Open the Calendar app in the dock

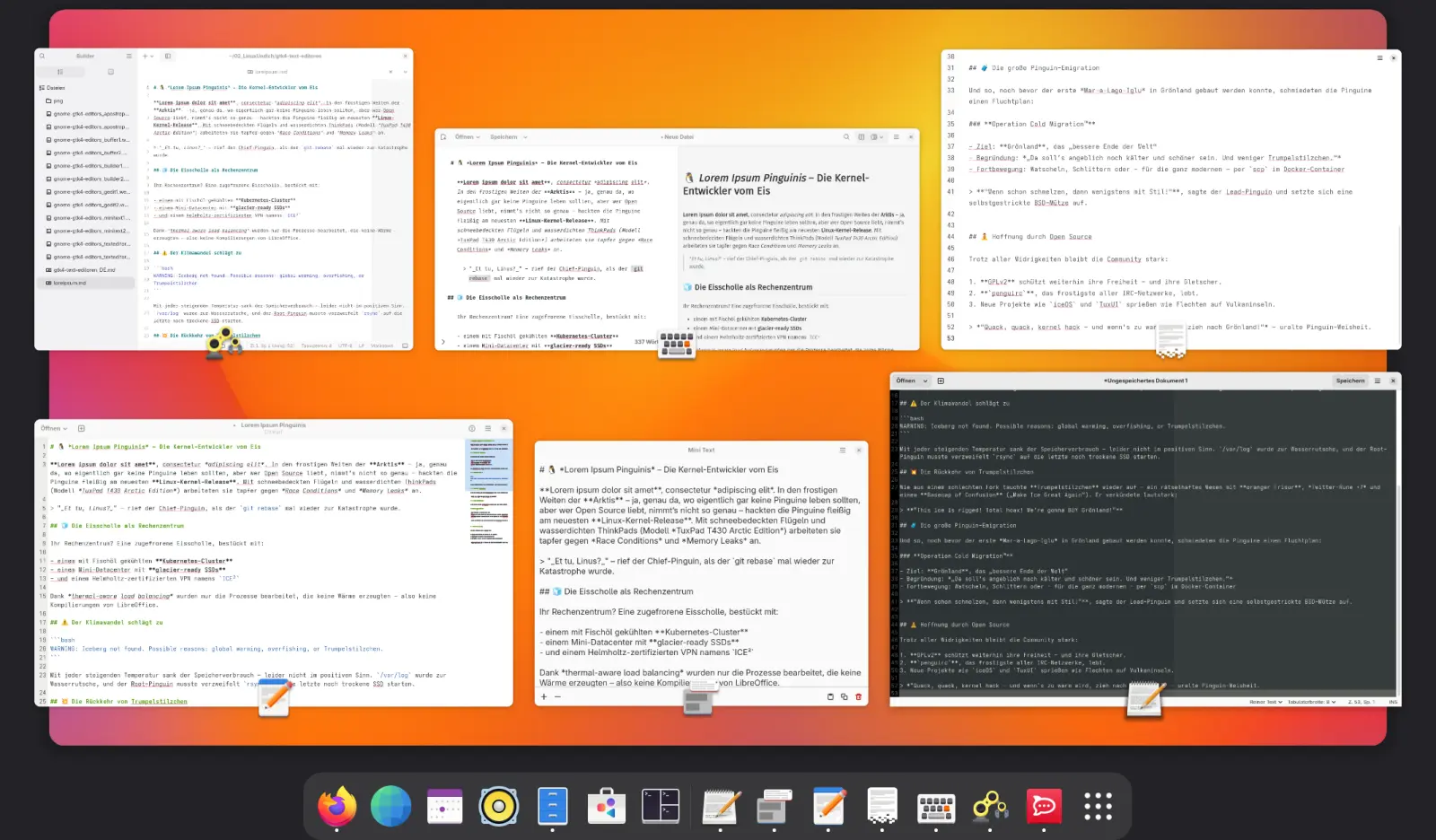click(444, 806)
